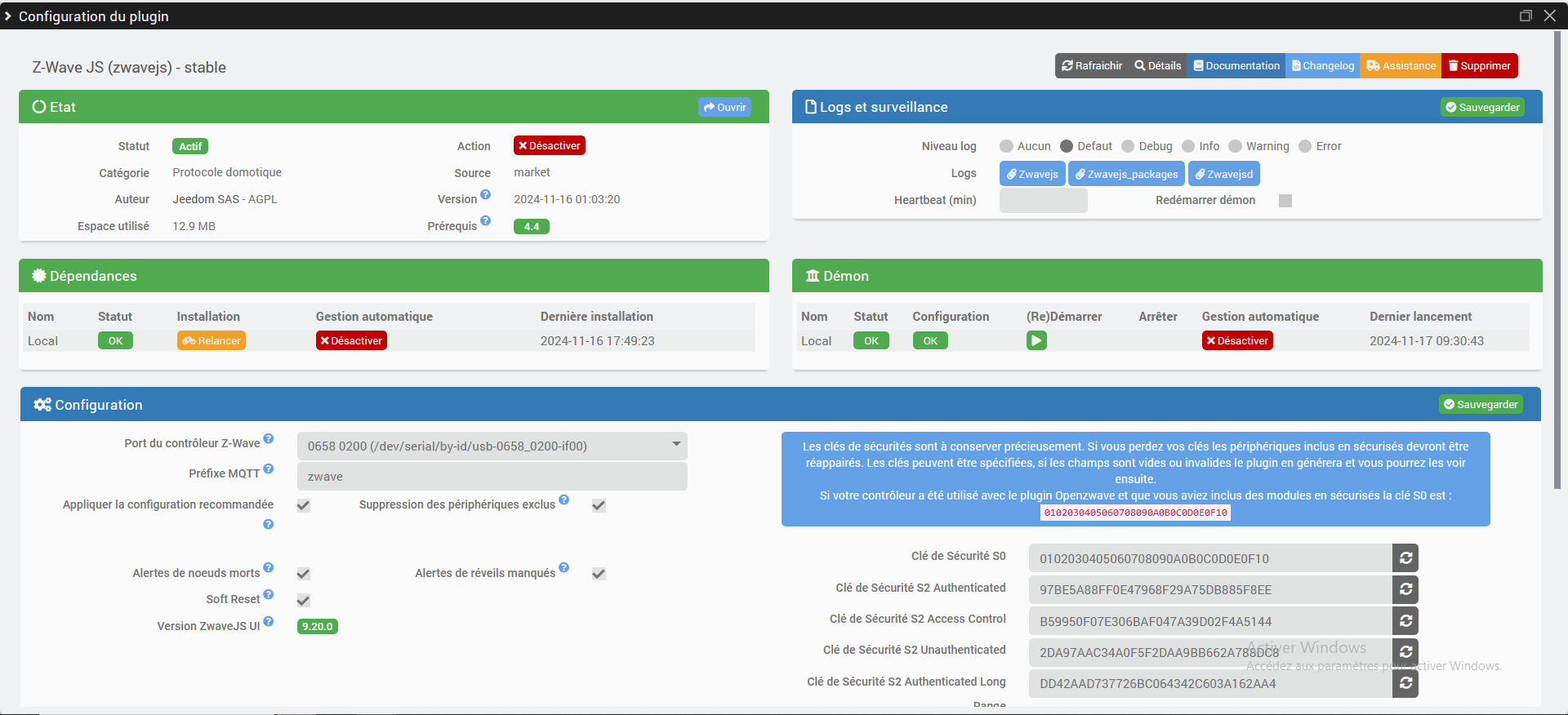Désactiver automatic management of dependencies

[351, 340]
